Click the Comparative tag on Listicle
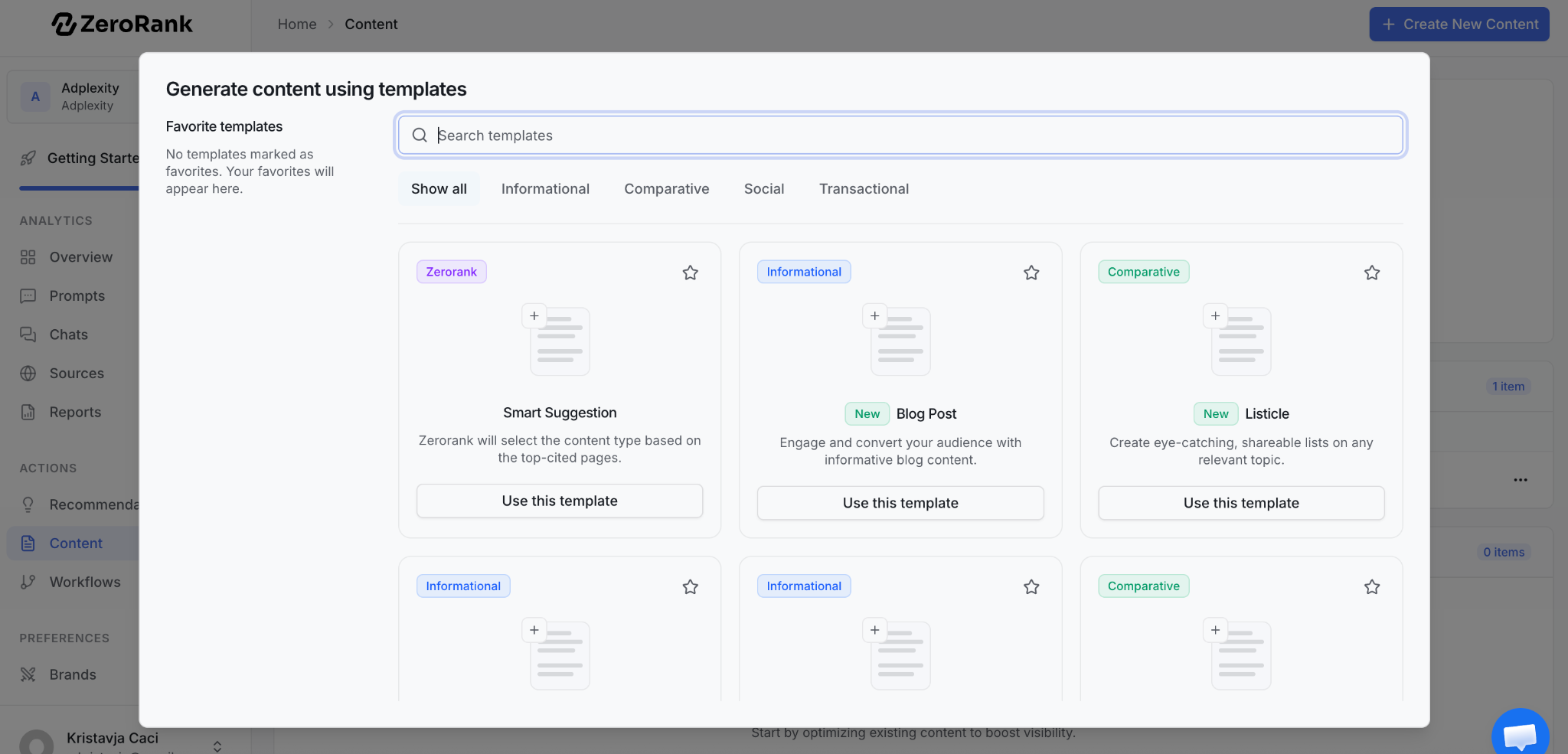 [1144, 272]
